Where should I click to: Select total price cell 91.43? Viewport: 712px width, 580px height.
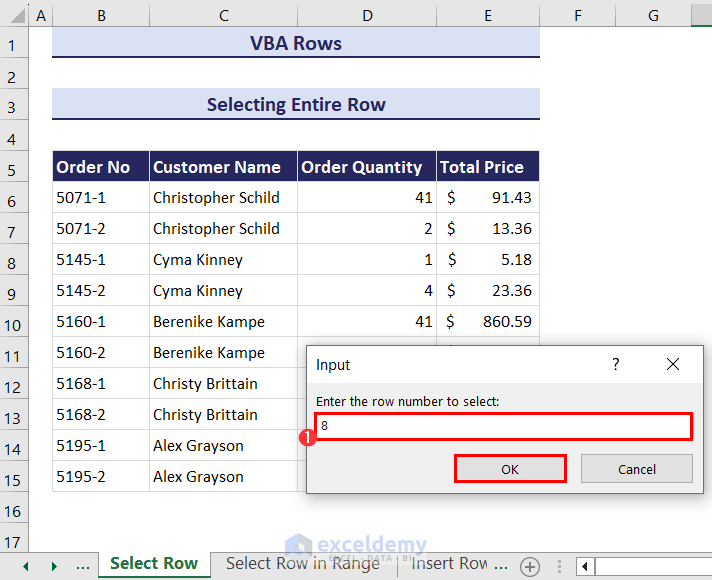pos(488,198)
